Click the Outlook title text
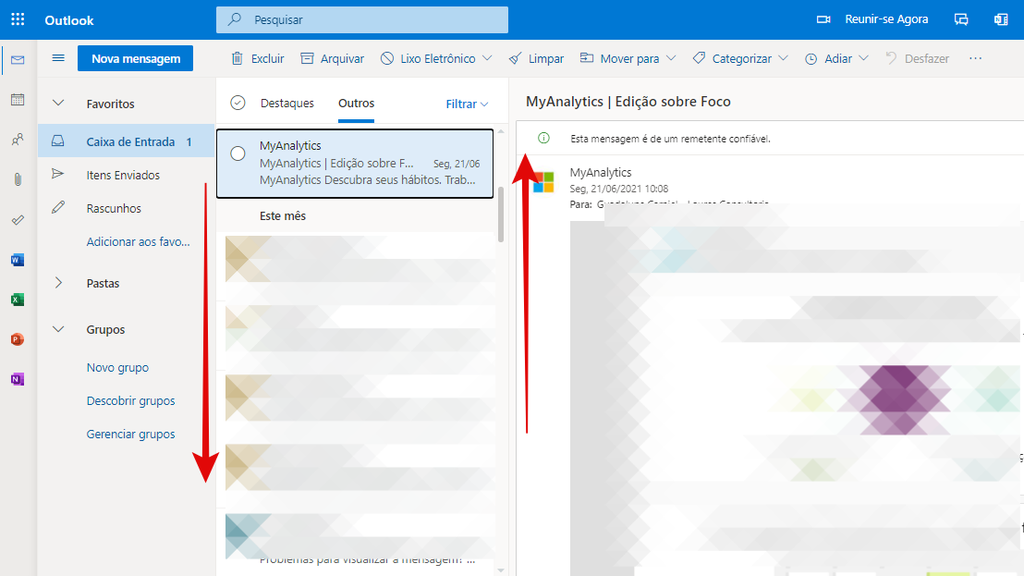 pyautogui.click(x=69, y=20)
